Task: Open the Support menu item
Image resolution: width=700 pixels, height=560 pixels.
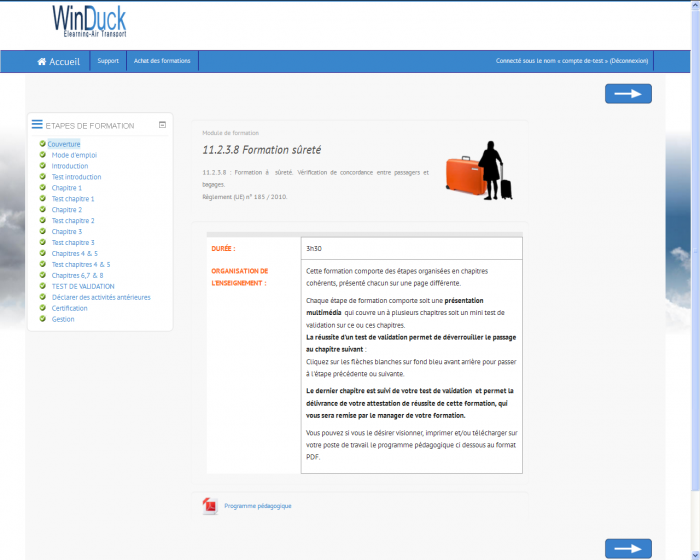Action: pos(108,61)
